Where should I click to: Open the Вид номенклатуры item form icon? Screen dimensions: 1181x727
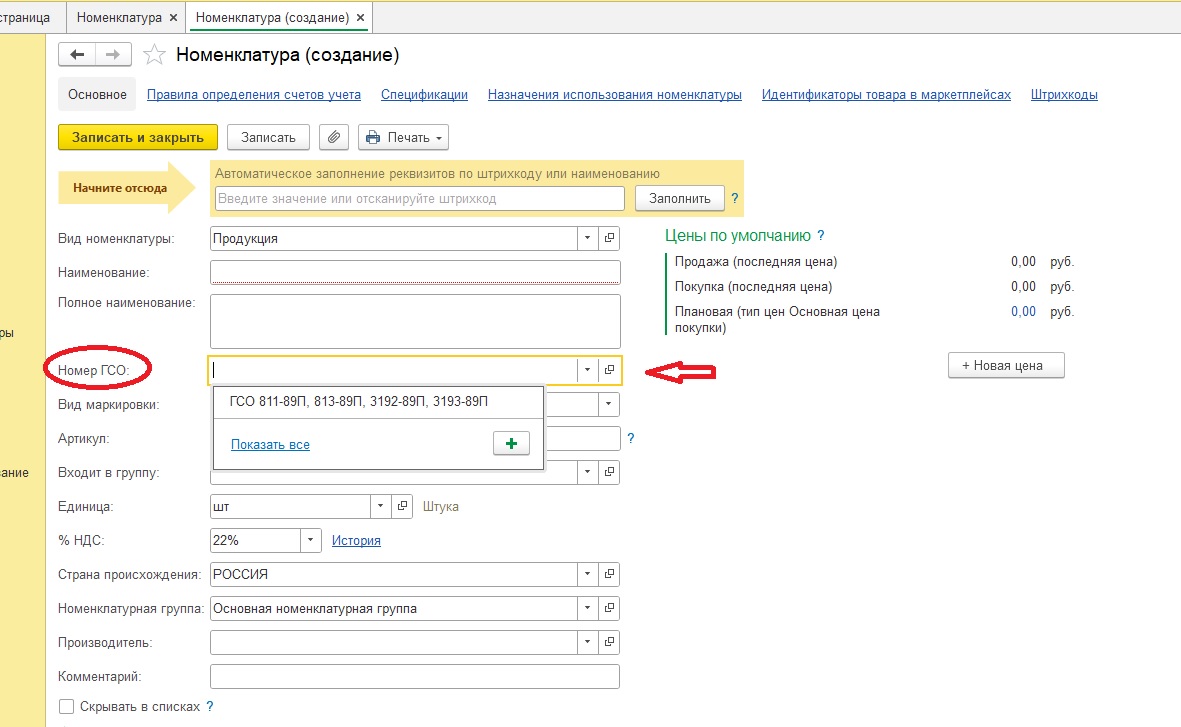click(609, 238)
